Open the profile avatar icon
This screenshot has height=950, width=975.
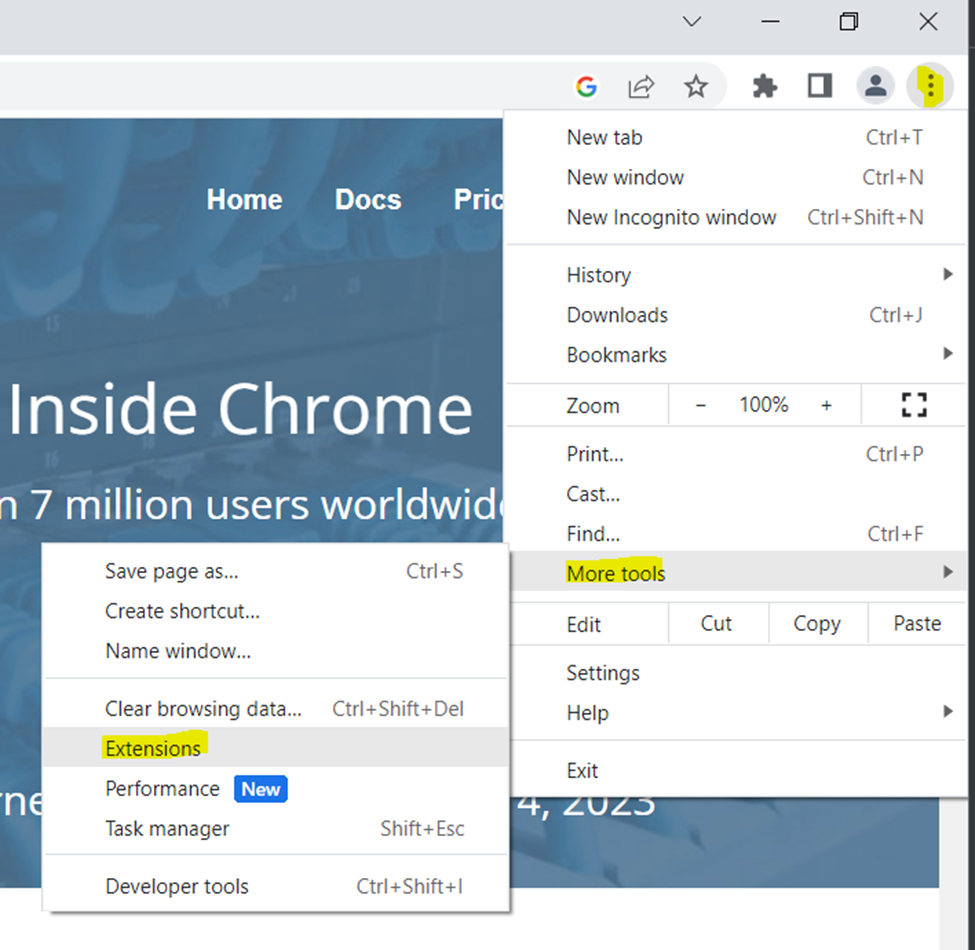tap(876, 85)
